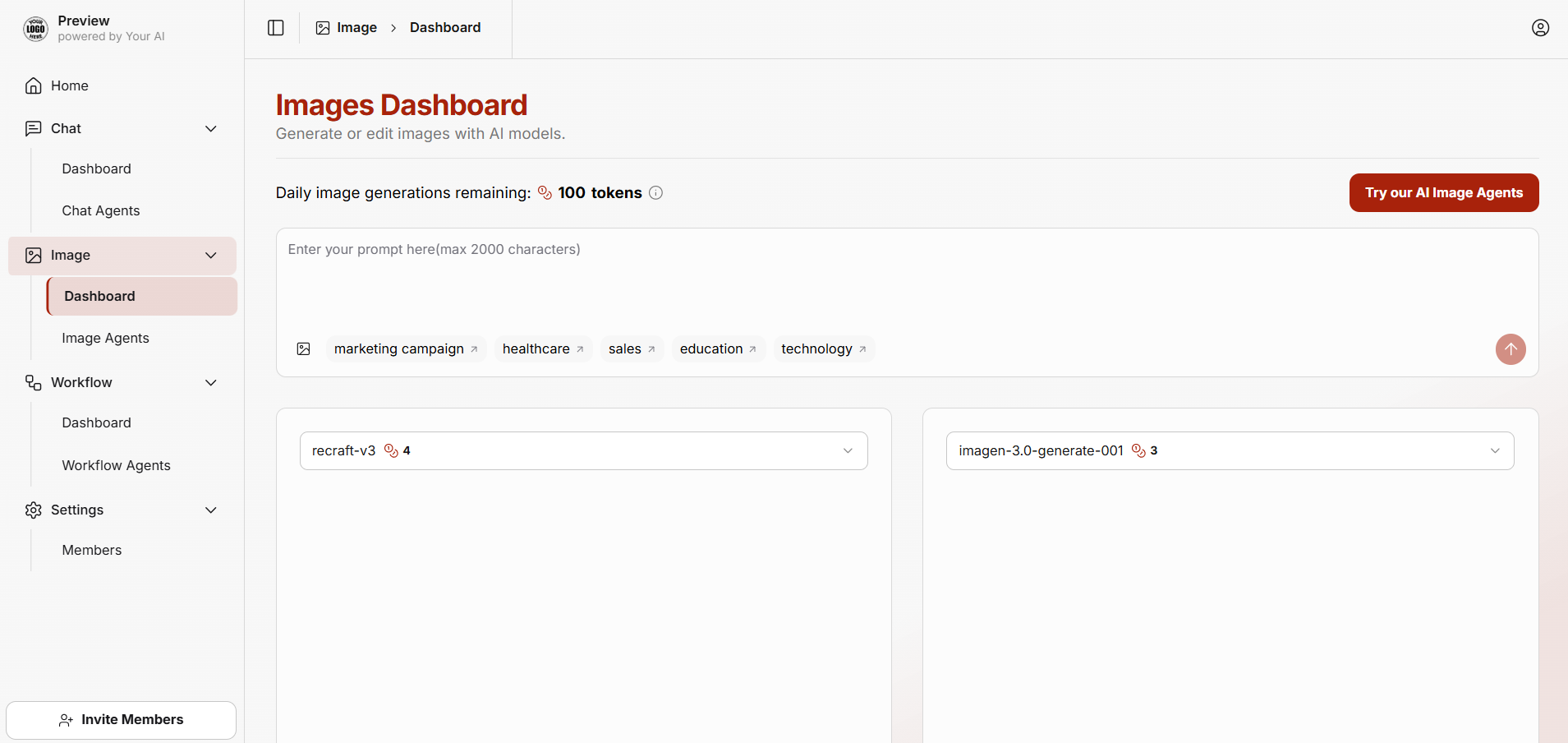Viewport: 1568px width, 743px height.
Task: Choose the technology prompt suggestion
Action: click(824, 349)
